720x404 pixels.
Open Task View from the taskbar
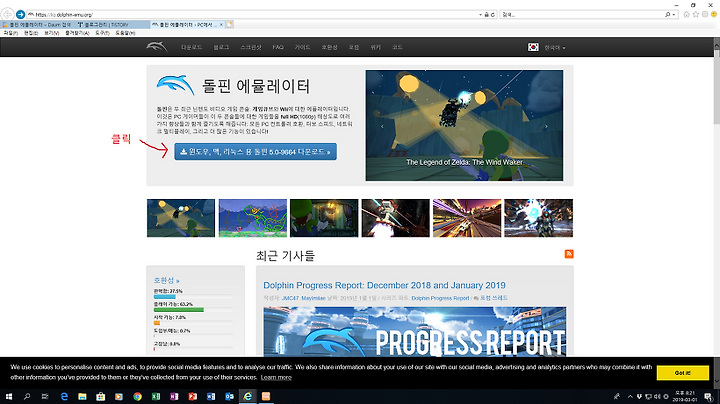(x=45, y=396)
